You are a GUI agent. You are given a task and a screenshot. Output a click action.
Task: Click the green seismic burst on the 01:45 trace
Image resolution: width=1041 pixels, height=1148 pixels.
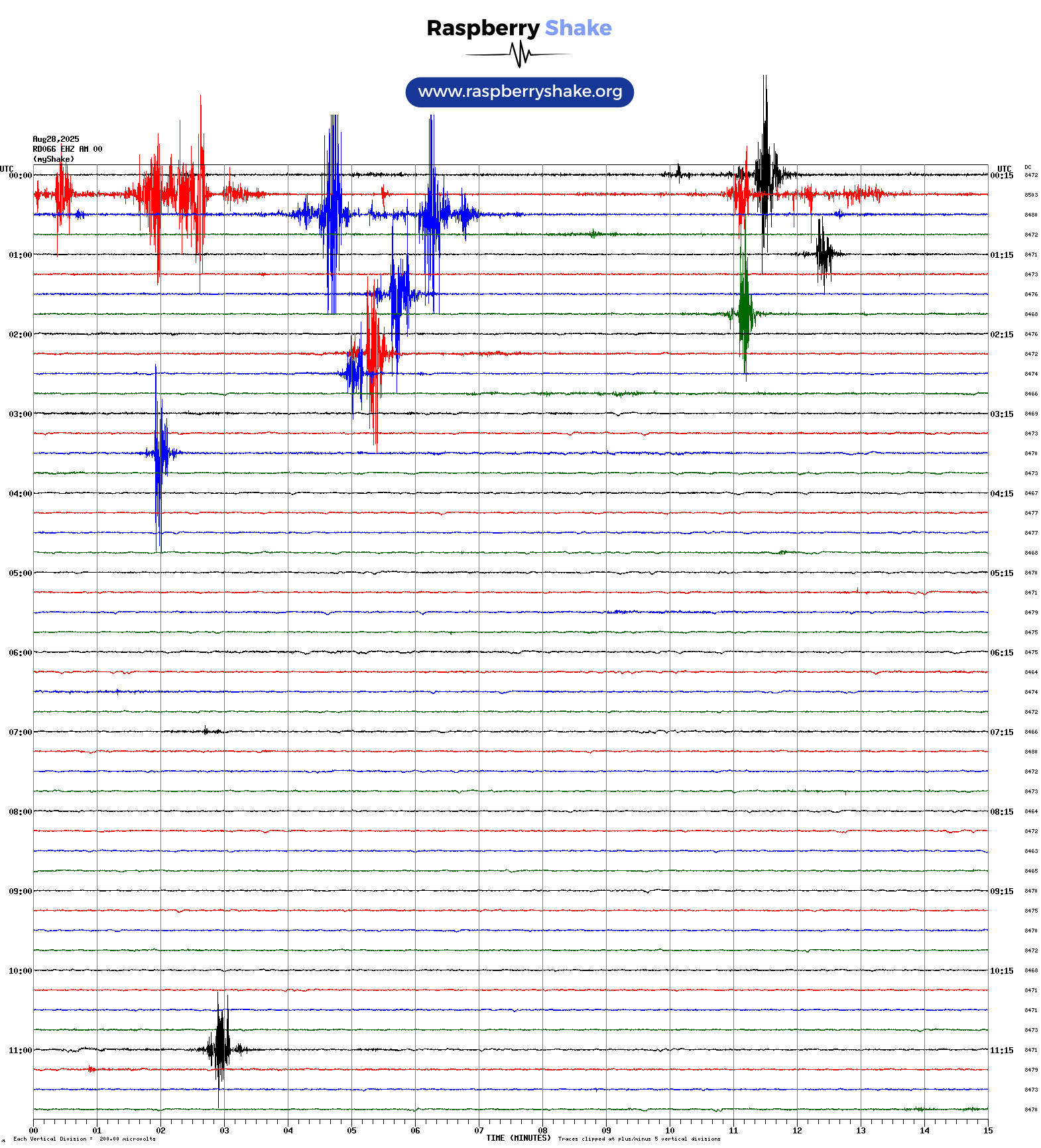pos(744,313)
